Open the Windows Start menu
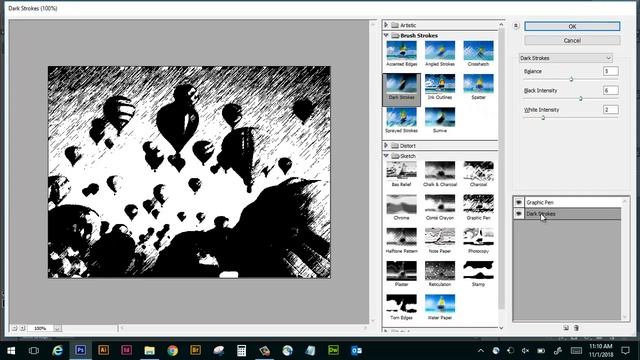Image resolution: width=640 pixels, height=360 pixels. tap(11, 350)
